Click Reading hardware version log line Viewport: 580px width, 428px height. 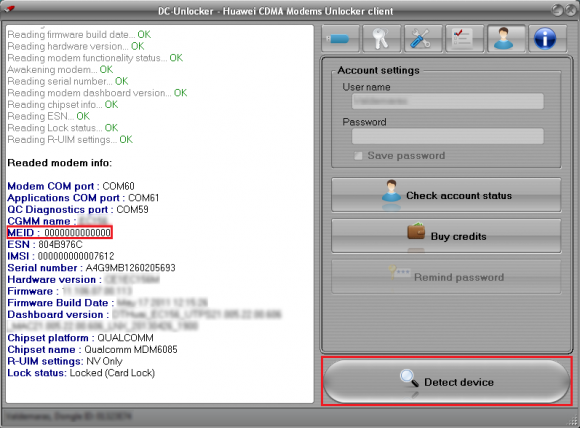(76, 46)
